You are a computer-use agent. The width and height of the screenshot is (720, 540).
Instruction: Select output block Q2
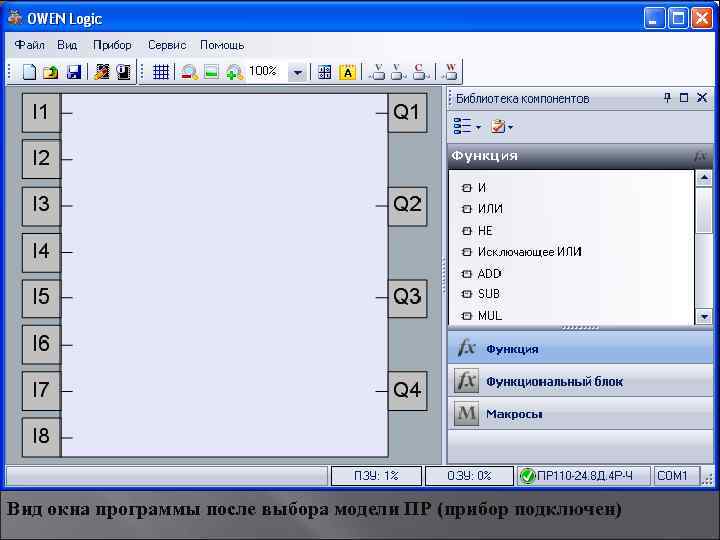tap(407, 205)
